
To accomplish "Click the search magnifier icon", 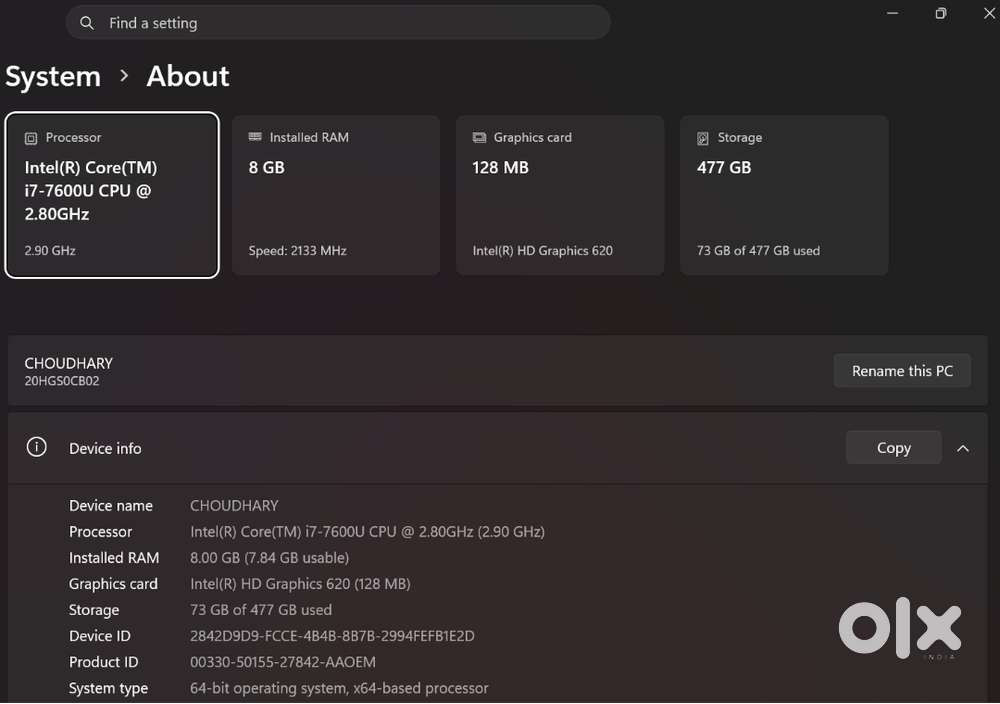I will pos(87,24).
